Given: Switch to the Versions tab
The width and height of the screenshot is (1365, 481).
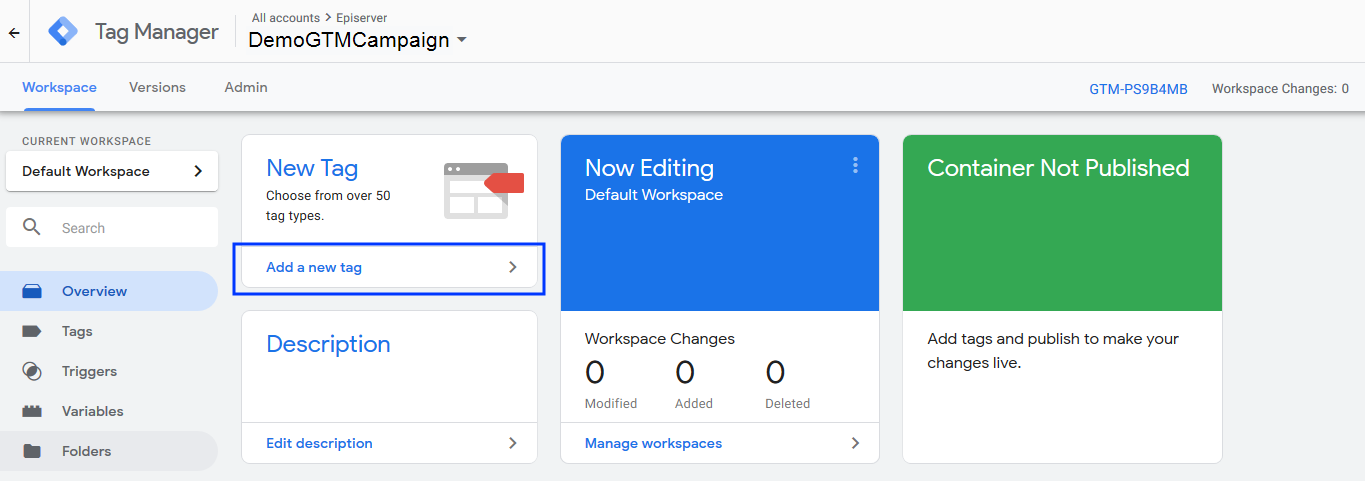Looking at the screenshot, I should tap(157, 87).
